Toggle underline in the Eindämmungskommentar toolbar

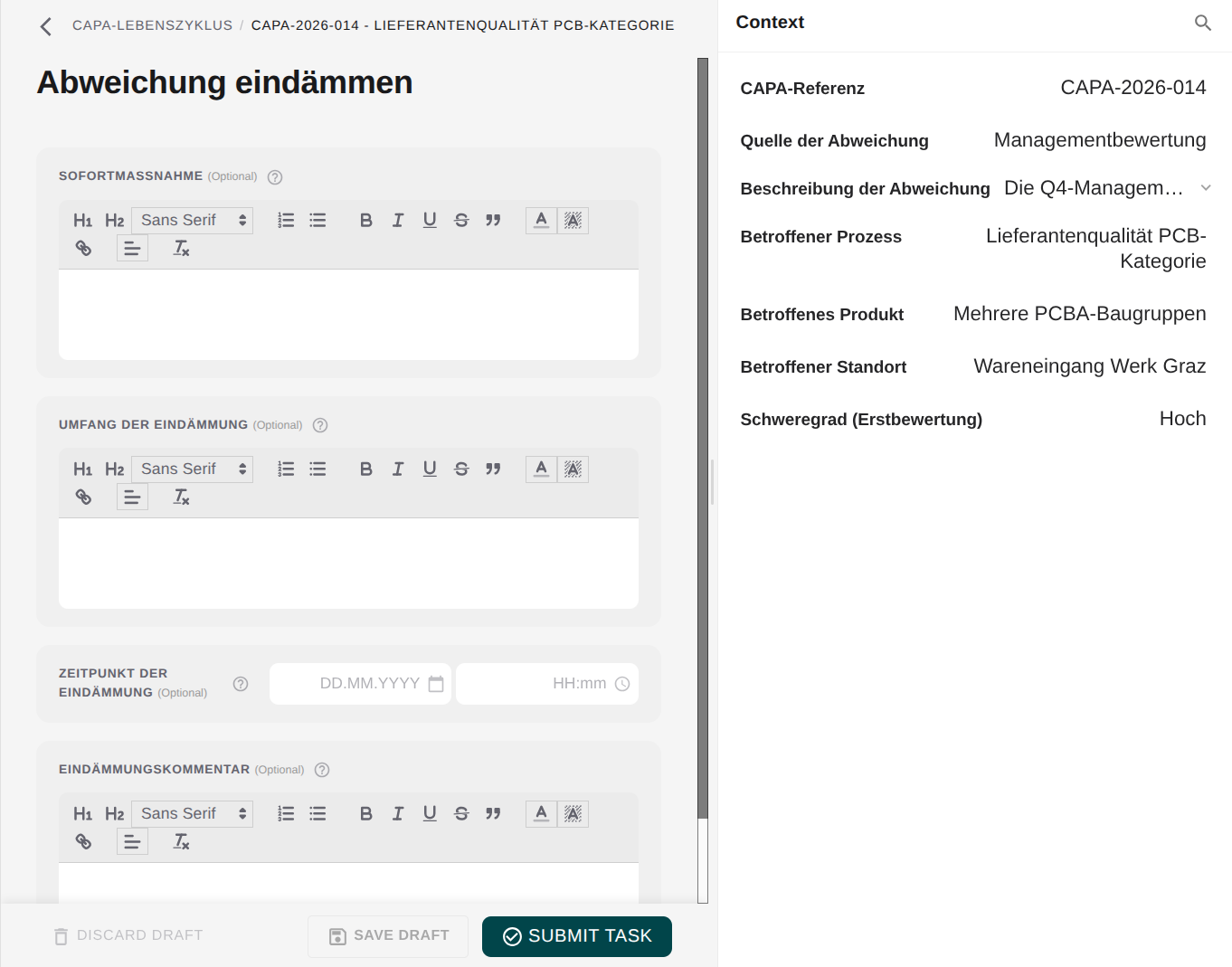tap(430, 813)
